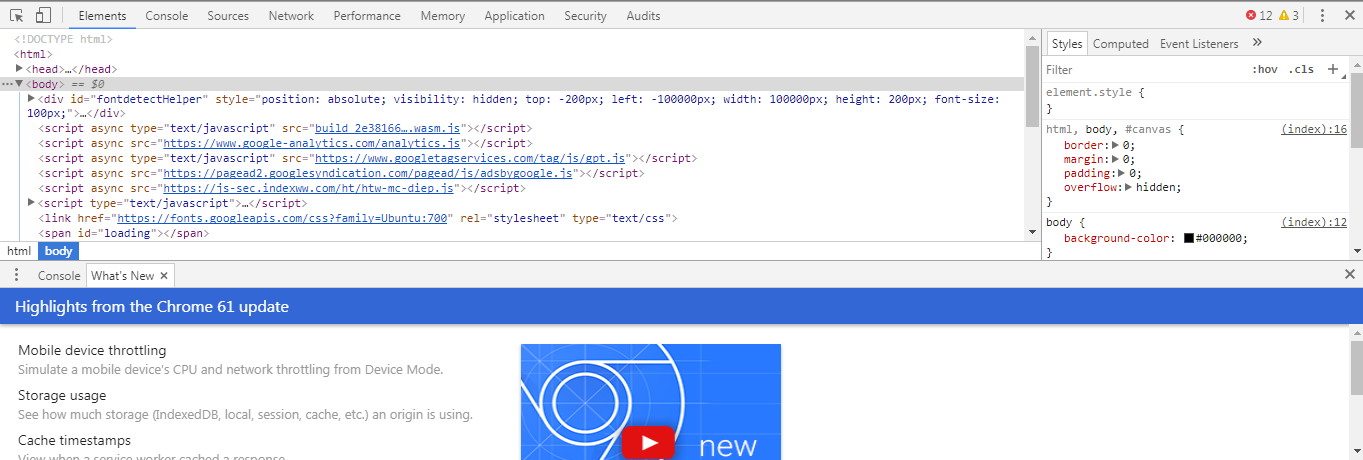Image resolution: width=1363 pixels, height=460 pixels.
Task: Select the body breadcrumb item
Action: tap(58, 251)
